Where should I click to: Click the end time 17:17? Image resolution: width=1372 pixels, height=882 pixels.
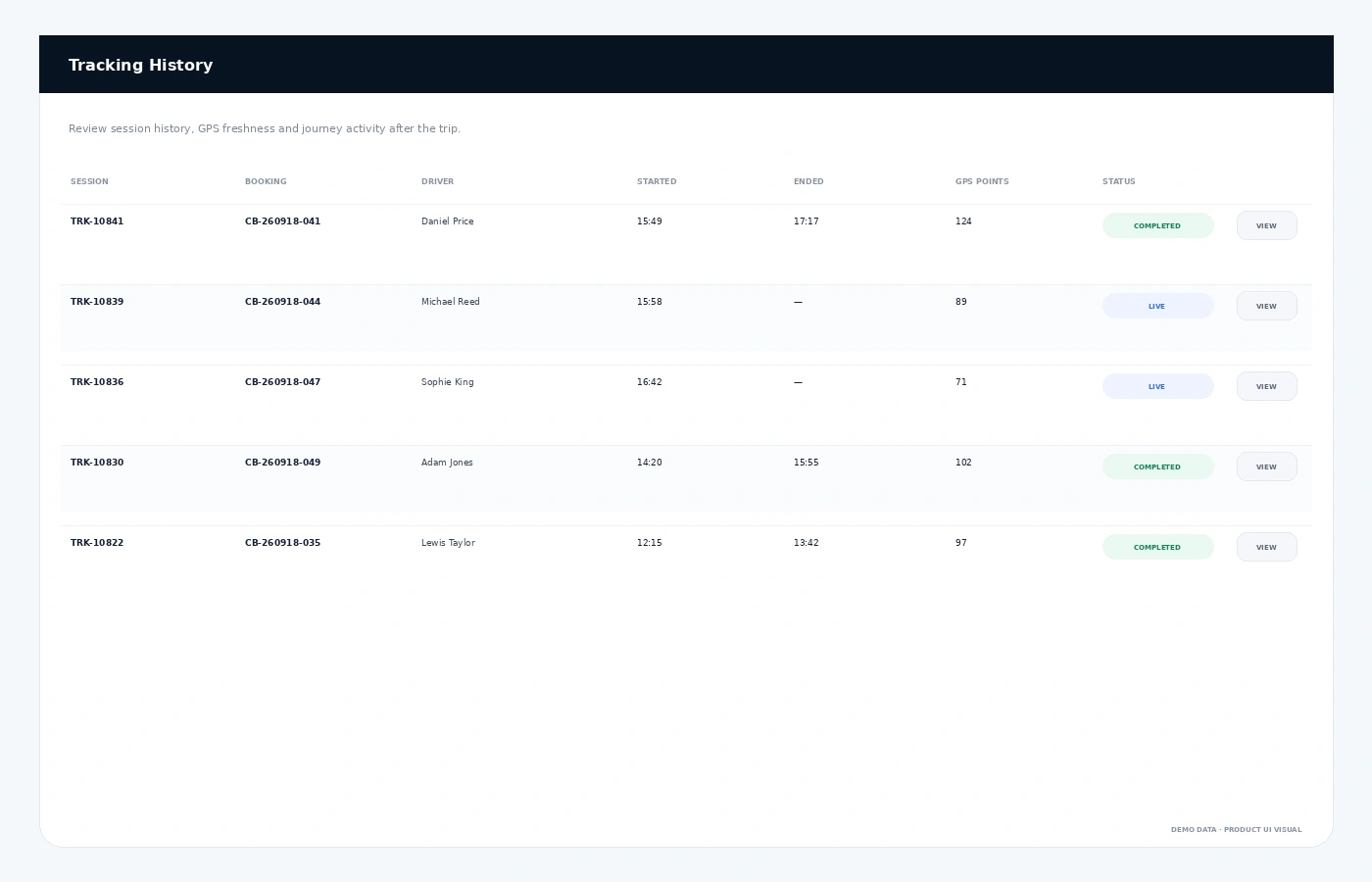click(807, 221)
